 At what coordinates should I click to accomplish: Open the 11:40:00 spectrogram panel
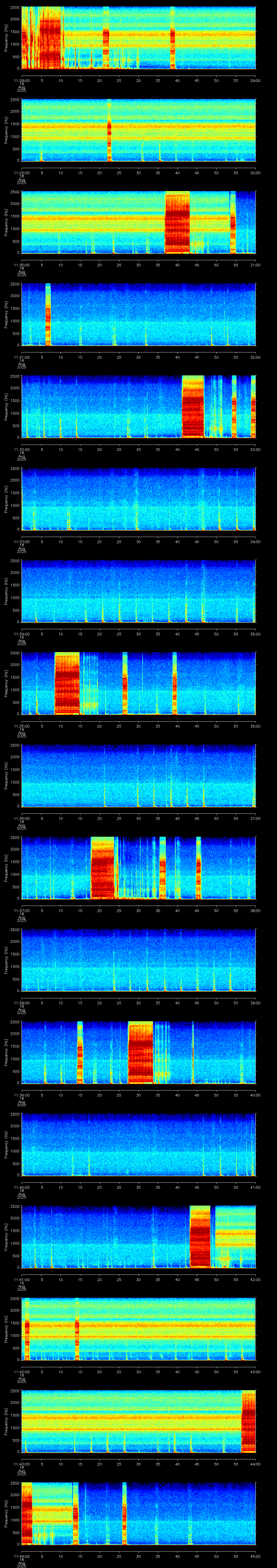(x=138, y=1144)
